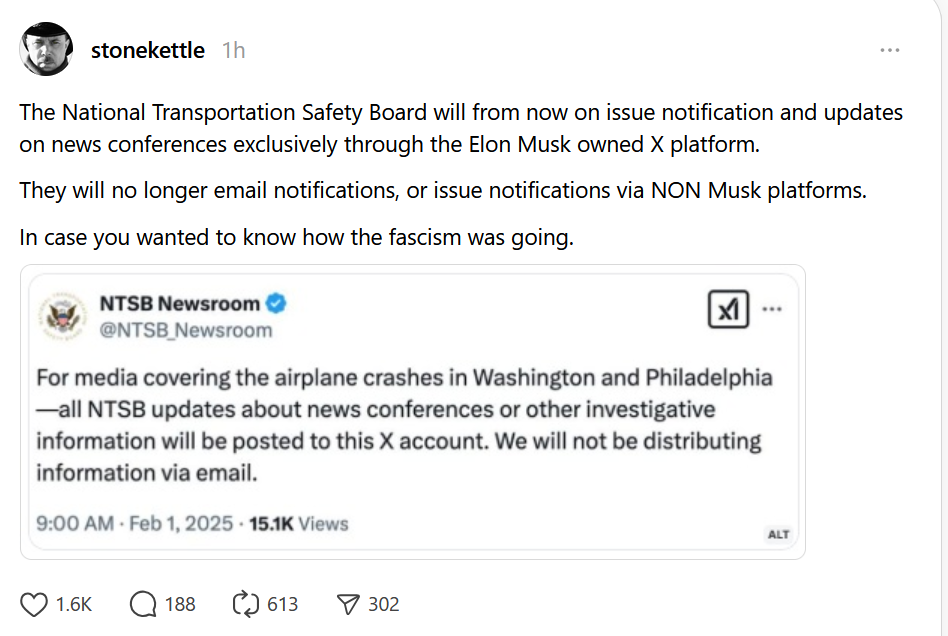The image size is (948, 636).
Task: Like the stonekettle post with the heart icon
Action: coord(34,604)
